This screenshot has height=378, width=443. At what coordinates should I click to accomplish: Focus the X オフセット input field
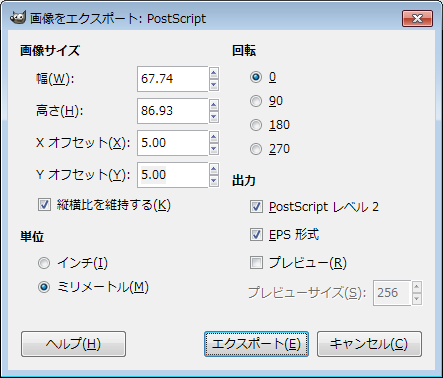pyautogui.click(x=173, y=143)
